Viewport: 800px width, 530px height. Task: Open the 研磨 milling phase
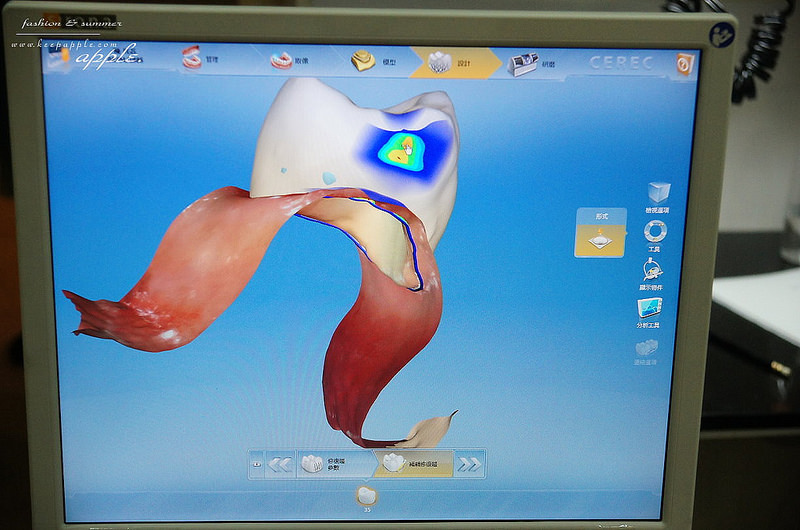(x=531, y=64)
